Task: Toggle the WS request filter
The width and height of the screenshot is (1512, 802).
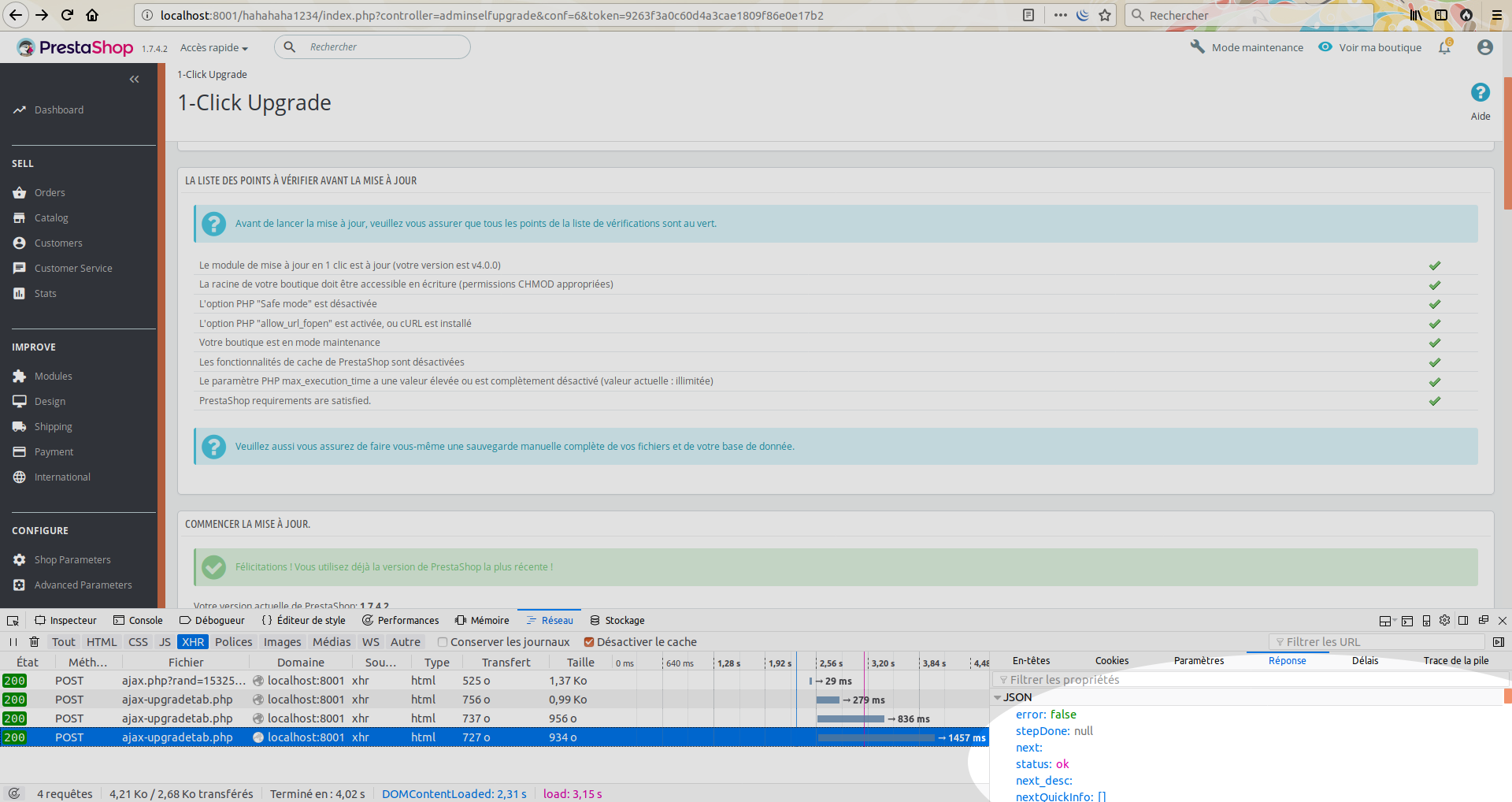Action: pyautogui.click(x=371, y=642)
